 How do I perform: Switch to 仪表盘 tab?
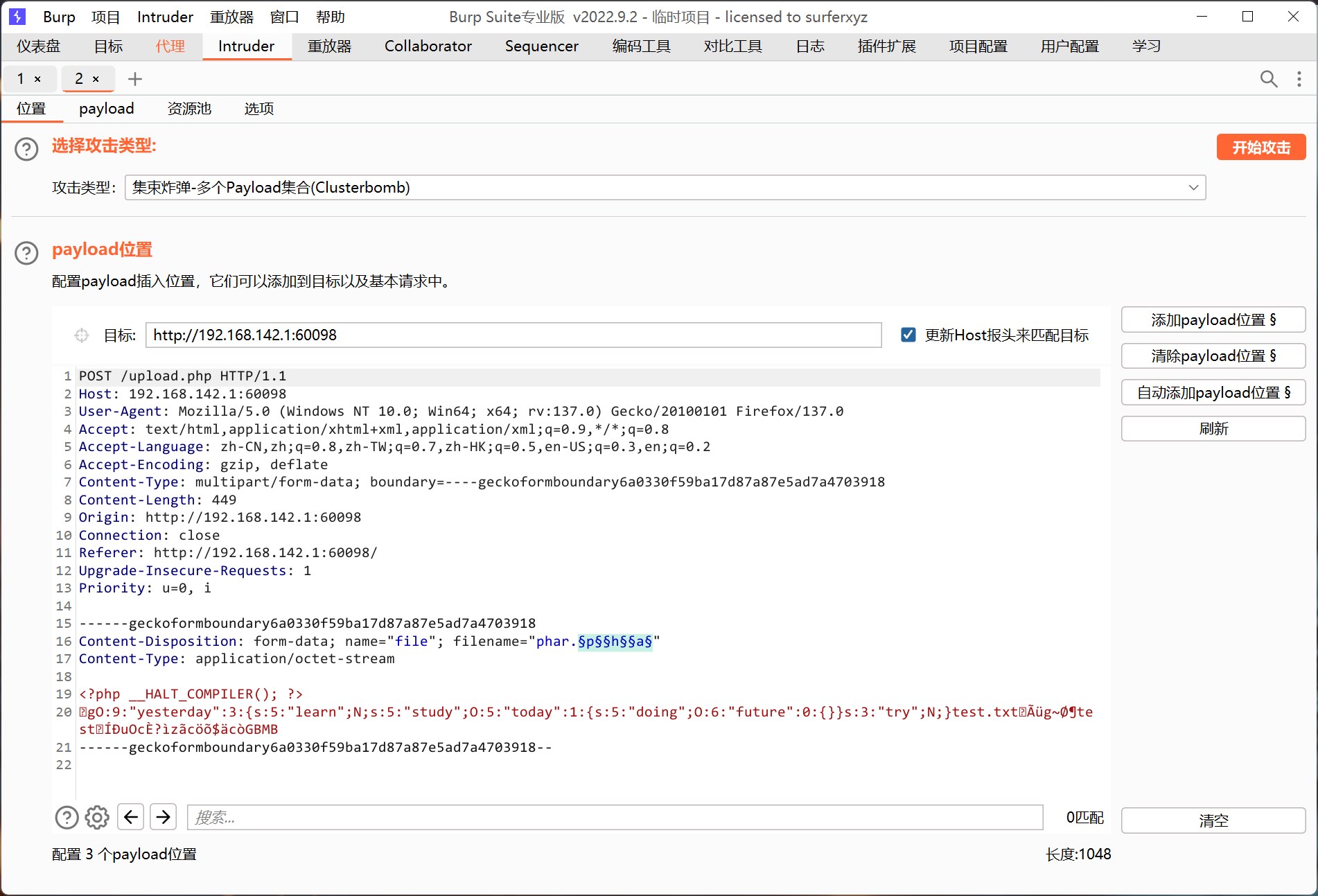pos(39,46)
